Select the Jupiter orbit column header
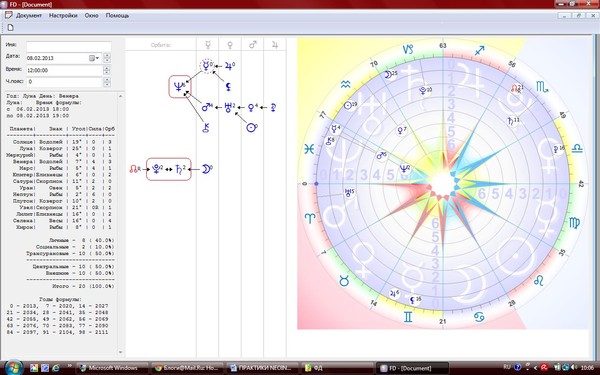This screenshot has height=375, width=600. (275, 45)
